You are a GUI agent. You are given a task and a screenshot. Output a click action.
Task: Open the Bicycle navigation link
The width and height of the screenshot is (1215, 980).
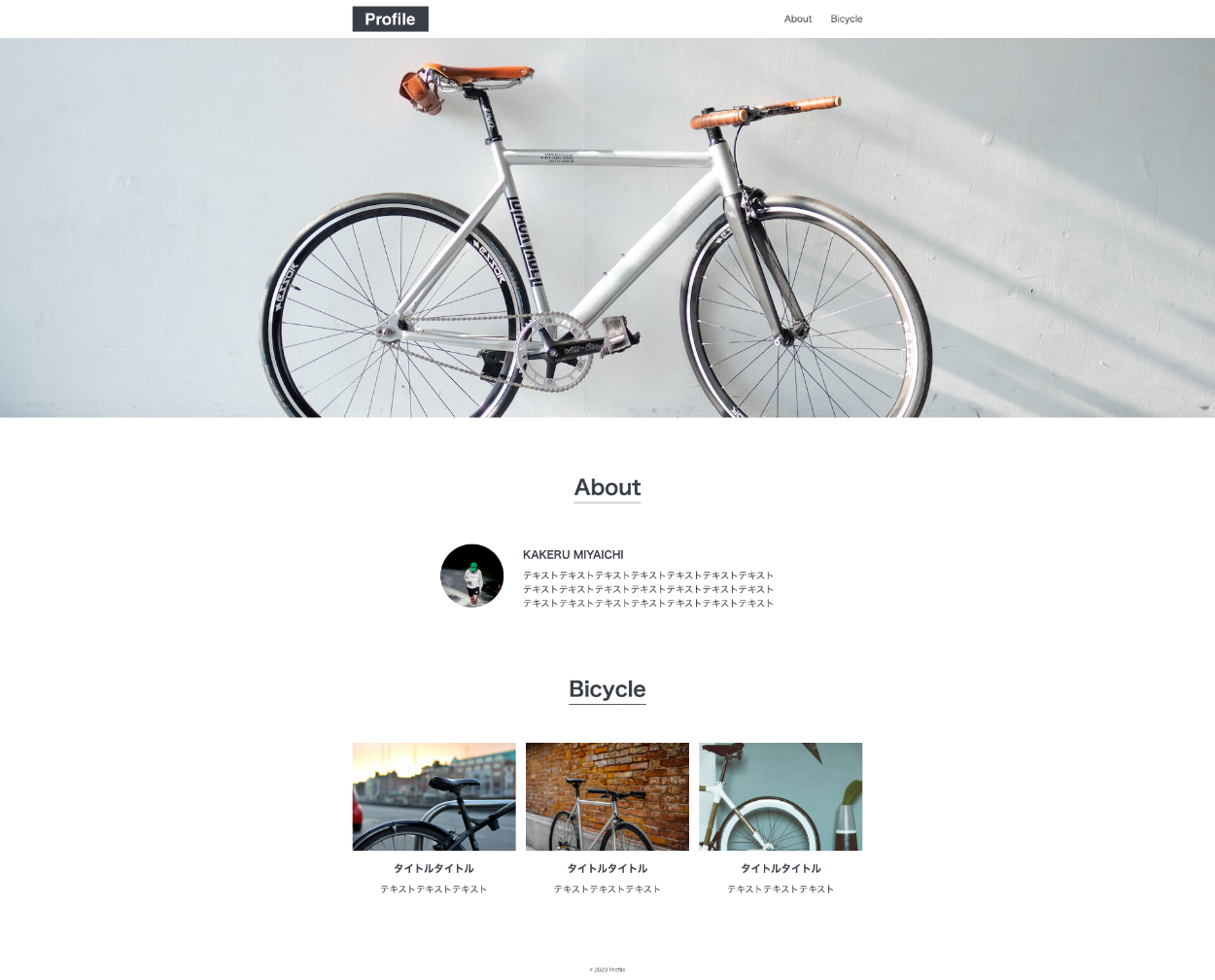click(846, 18)
